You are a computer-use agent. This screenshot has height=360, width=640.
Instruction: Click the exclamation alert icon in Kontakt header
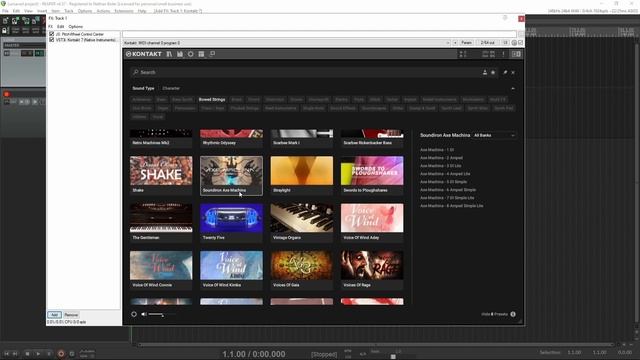[503, 54]
